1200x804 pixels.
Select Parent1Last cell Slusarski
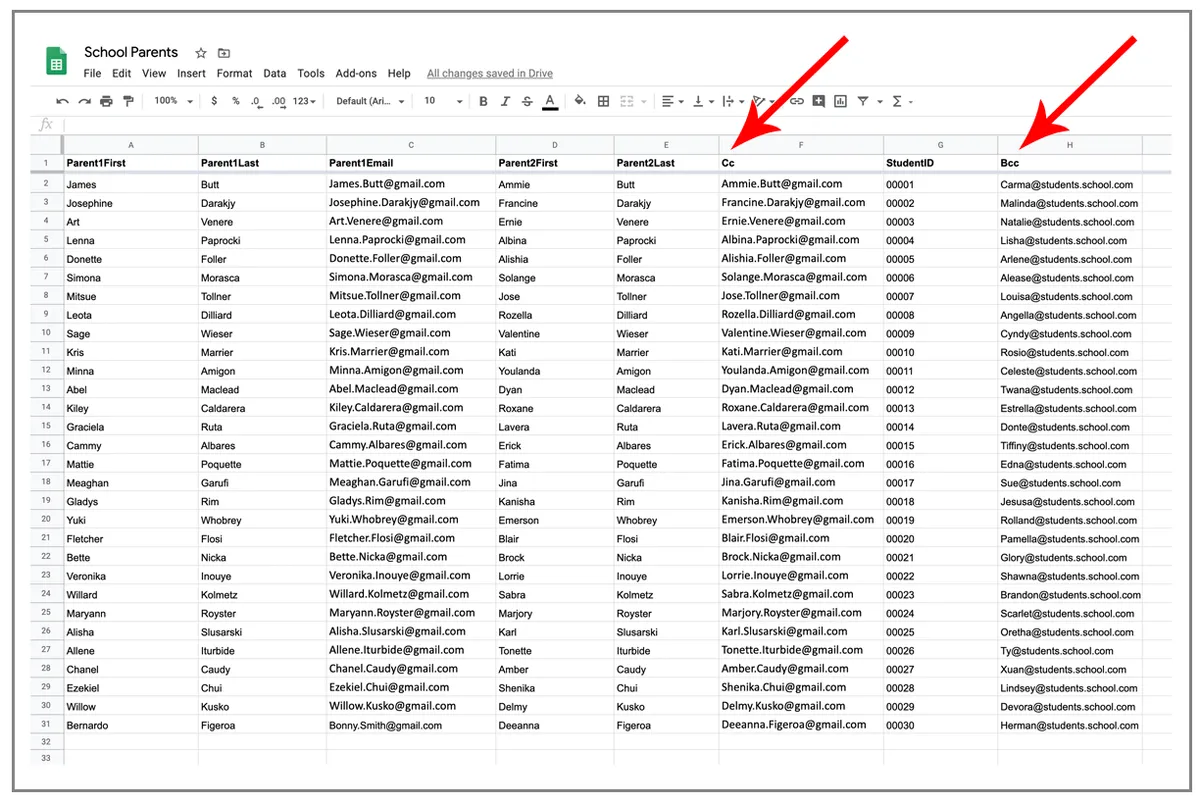pyautogui.click(x=262, y=632)
